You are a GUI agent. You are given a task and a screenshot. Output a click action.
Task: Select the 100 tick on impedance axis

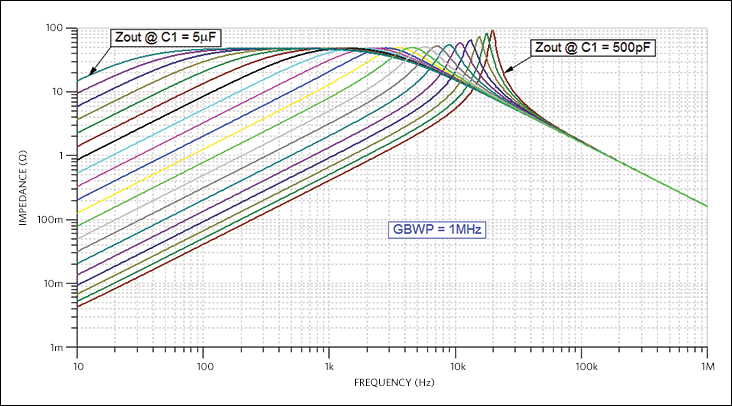pos(59,28)
